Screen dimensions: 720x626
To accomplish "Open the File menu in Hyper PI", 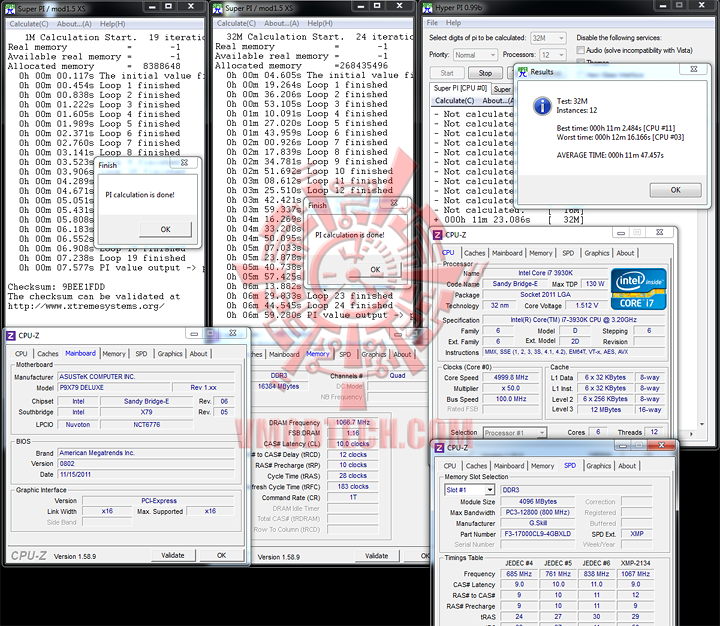I will pyautogui.click(x=432, y=23).
